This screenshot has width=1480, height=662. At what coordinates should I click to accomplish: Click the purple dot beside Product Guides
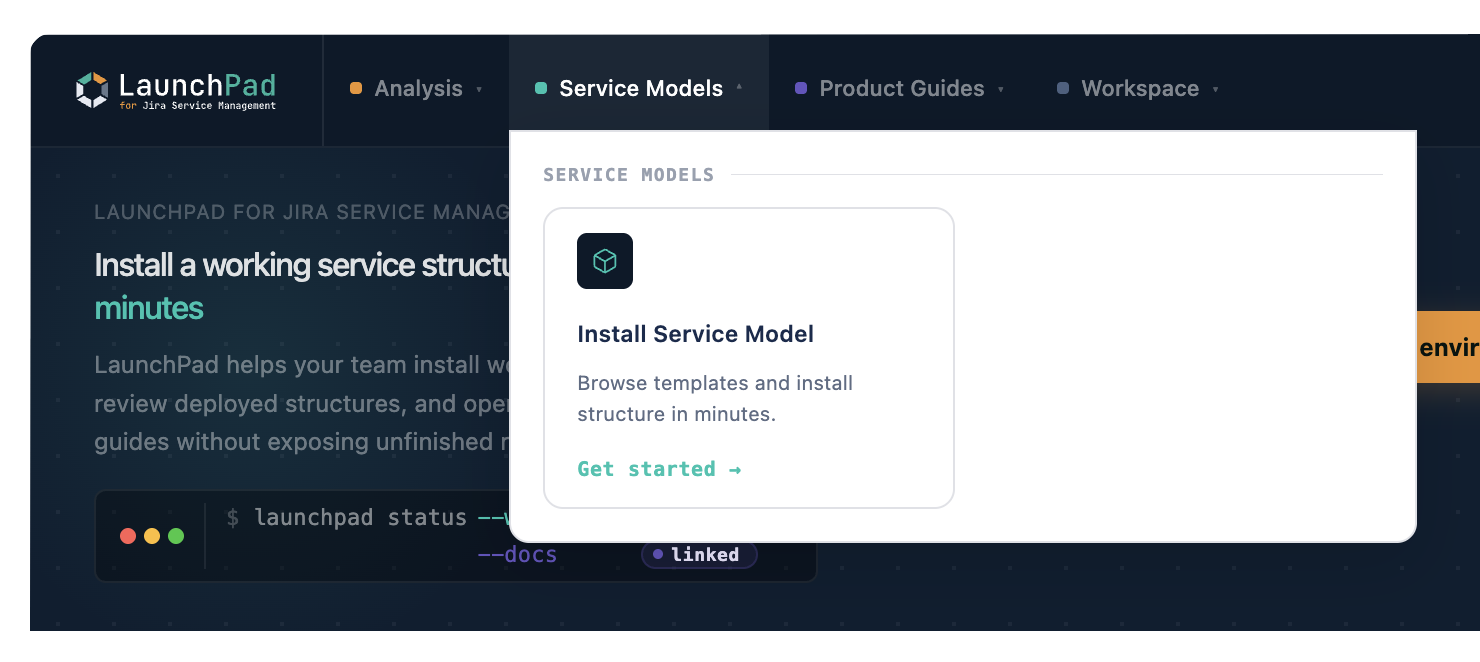pos(801,88)
